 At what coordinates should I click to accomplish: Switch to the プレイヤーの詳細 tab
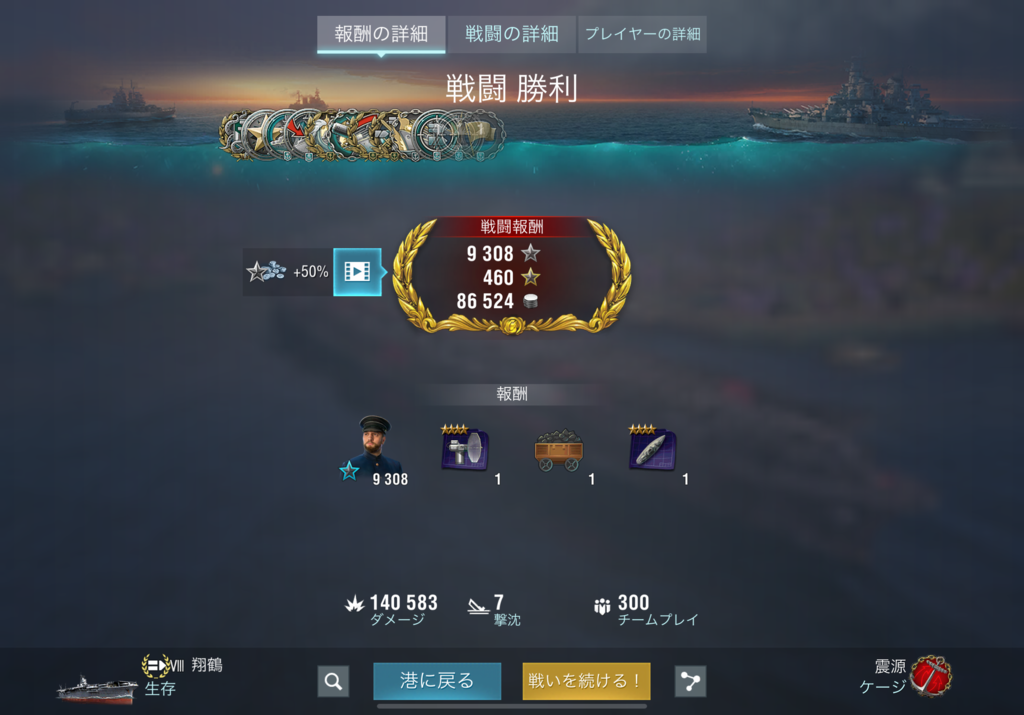tap(643, 34)
